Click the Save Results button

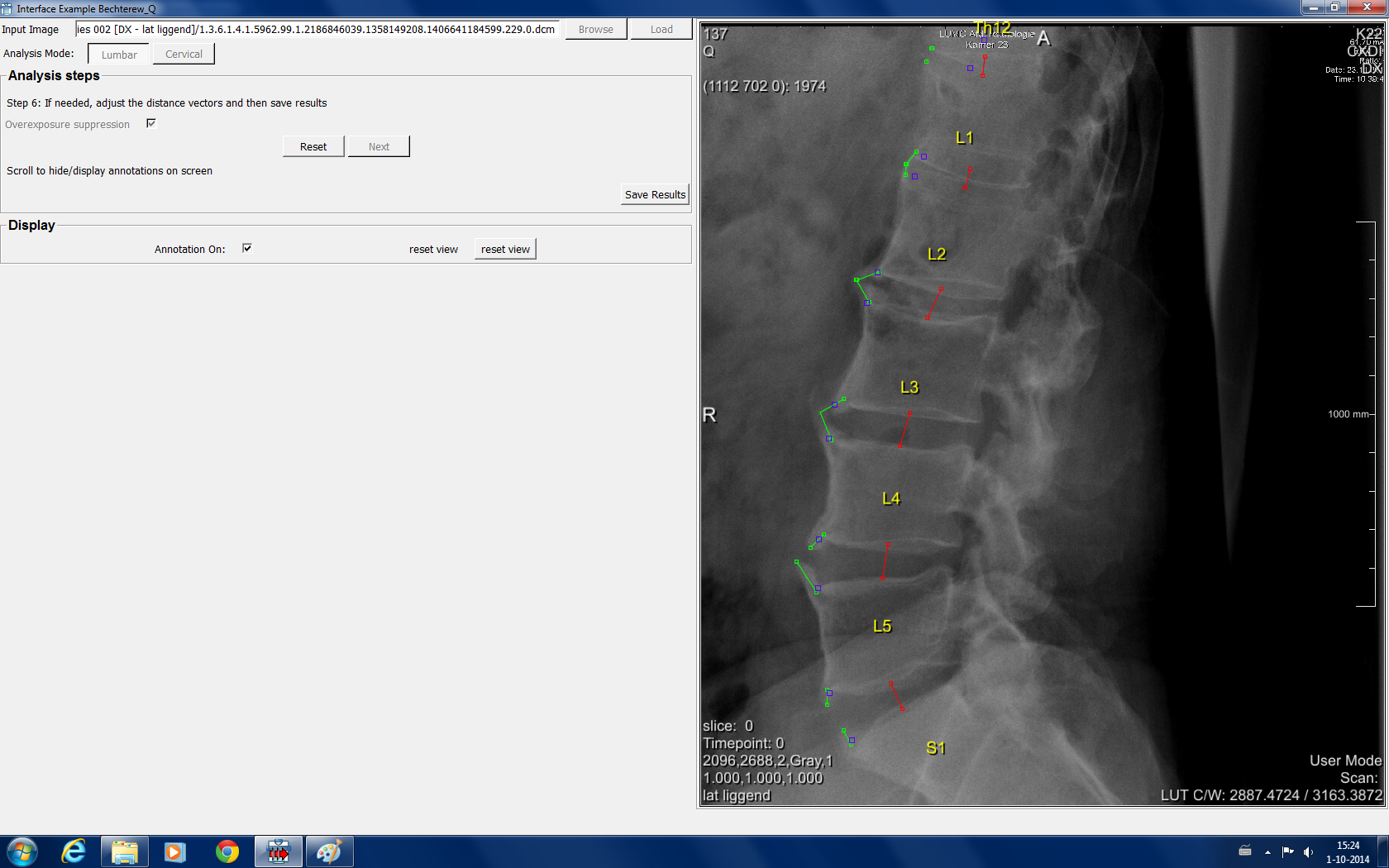[x=655, y=194]
